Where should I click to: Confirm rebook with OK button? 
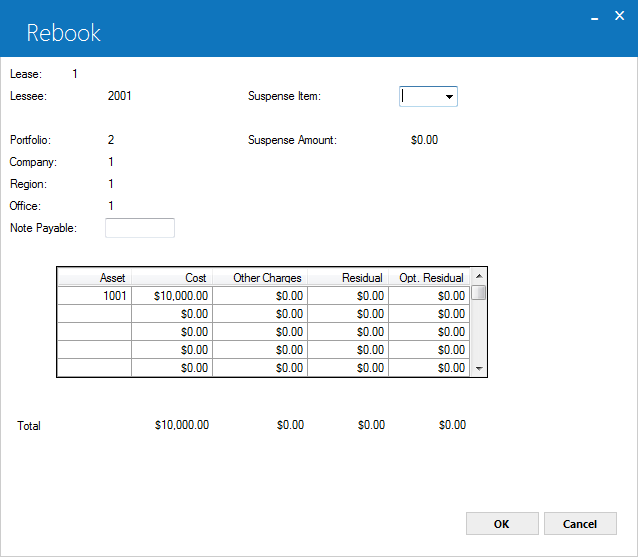[502, 524]
